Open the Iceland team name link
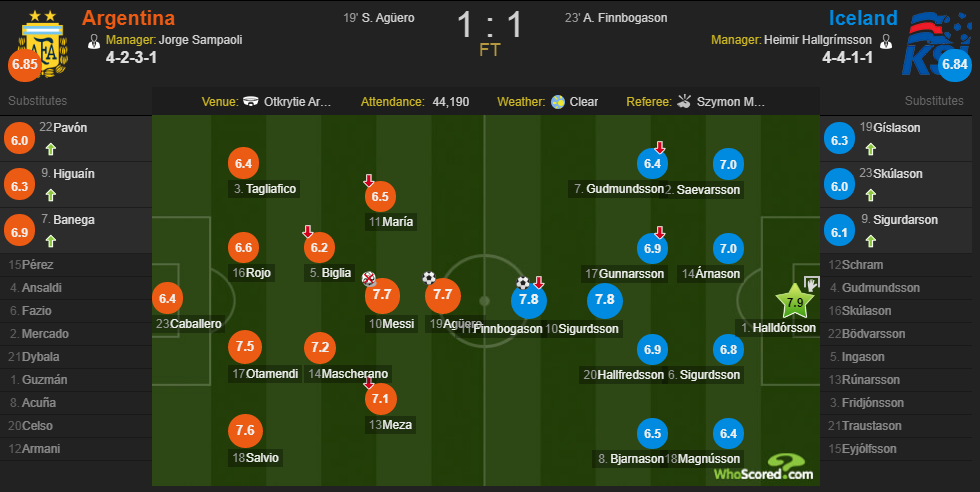 pyautogui.click(x=862, y=18)
